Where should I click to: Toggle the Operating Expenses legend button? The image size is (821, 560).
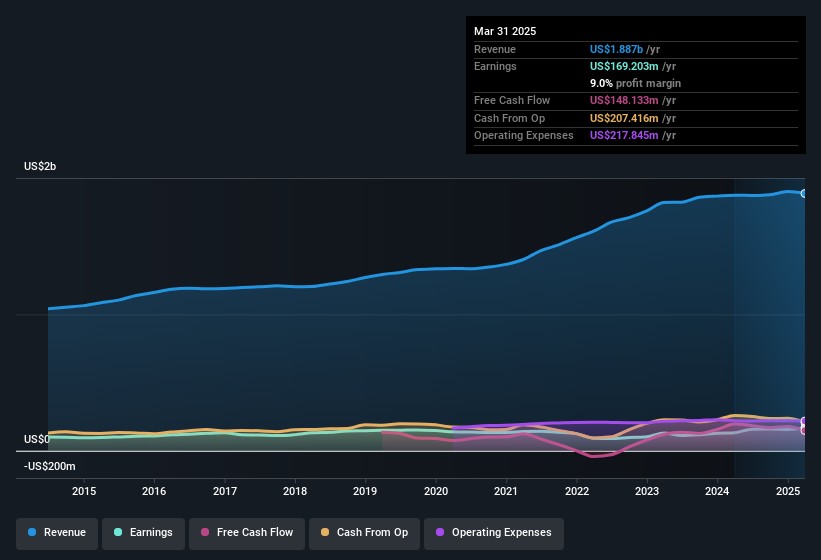(494, 533)
